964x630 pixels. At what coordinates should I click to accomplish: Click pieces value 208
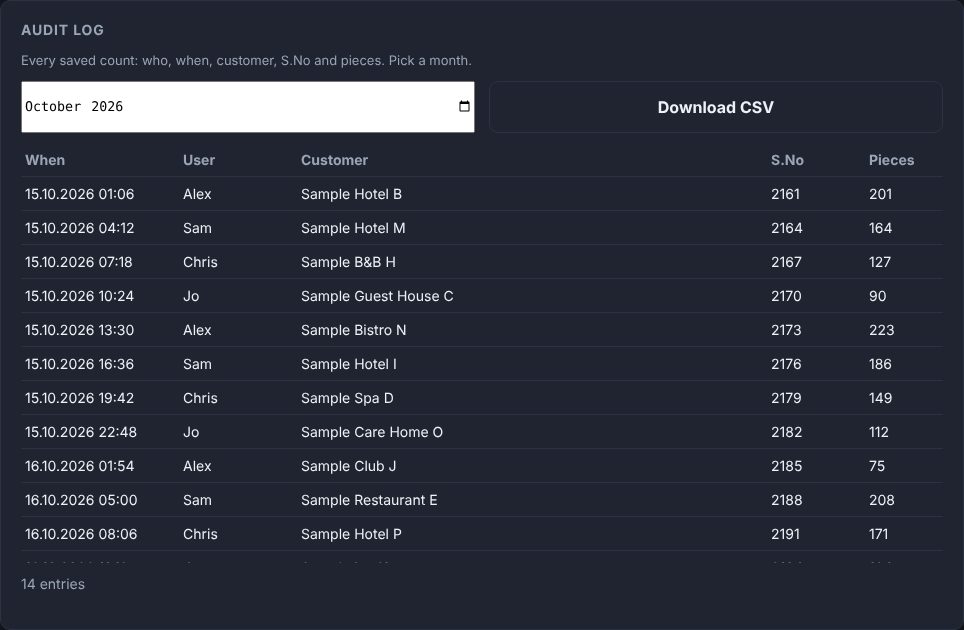(x=882, y=500)
